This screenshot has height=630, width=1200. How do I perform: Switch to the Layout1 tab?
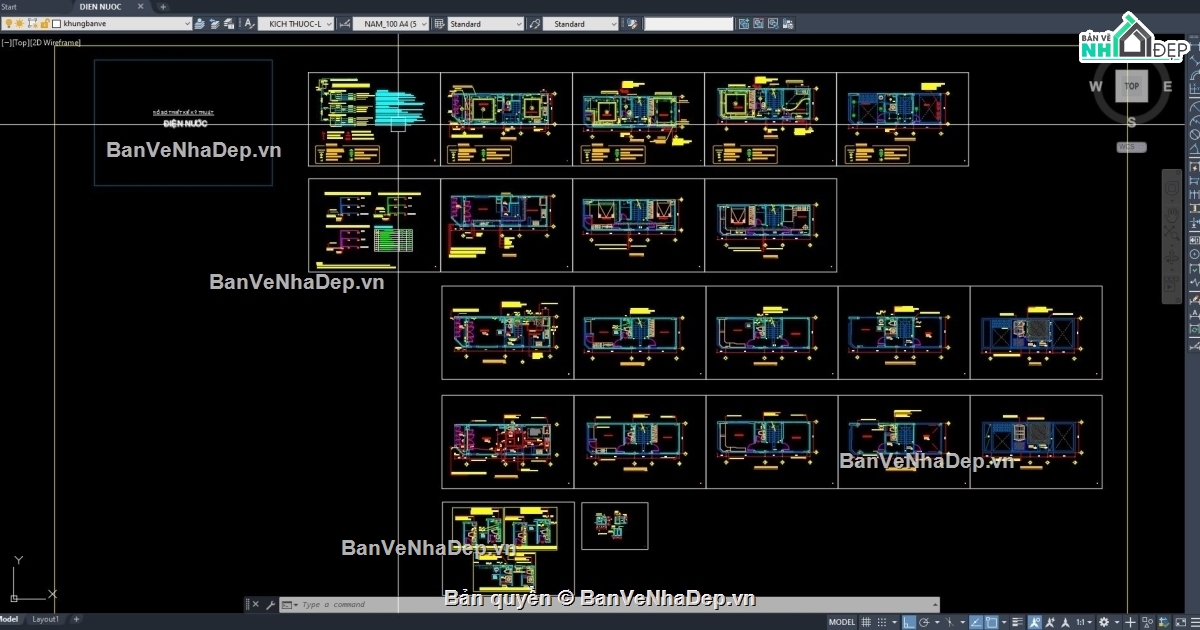tap(46, 620)
